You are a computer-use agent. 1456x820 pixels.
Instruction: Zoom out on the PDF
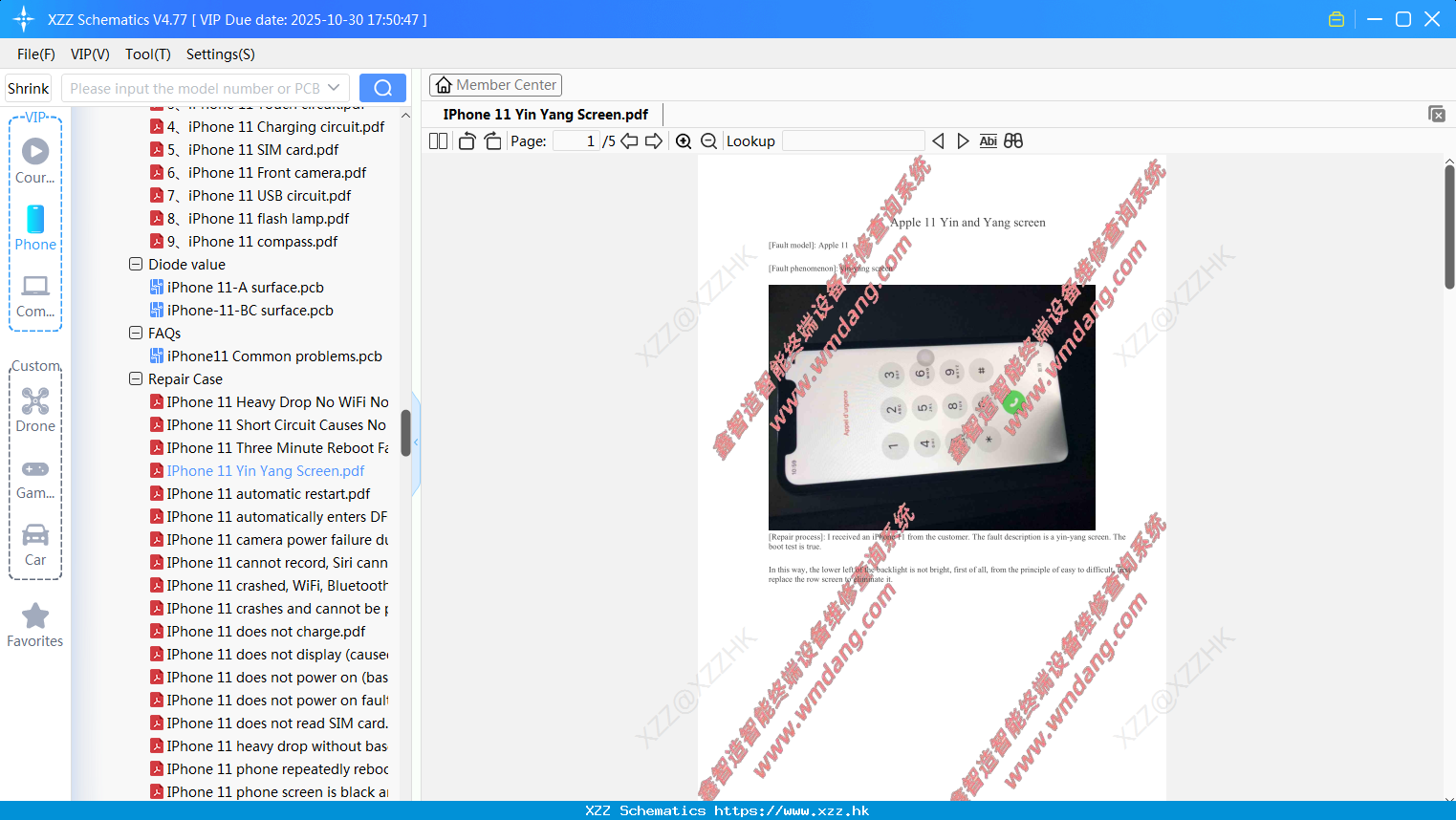point(708,140)
